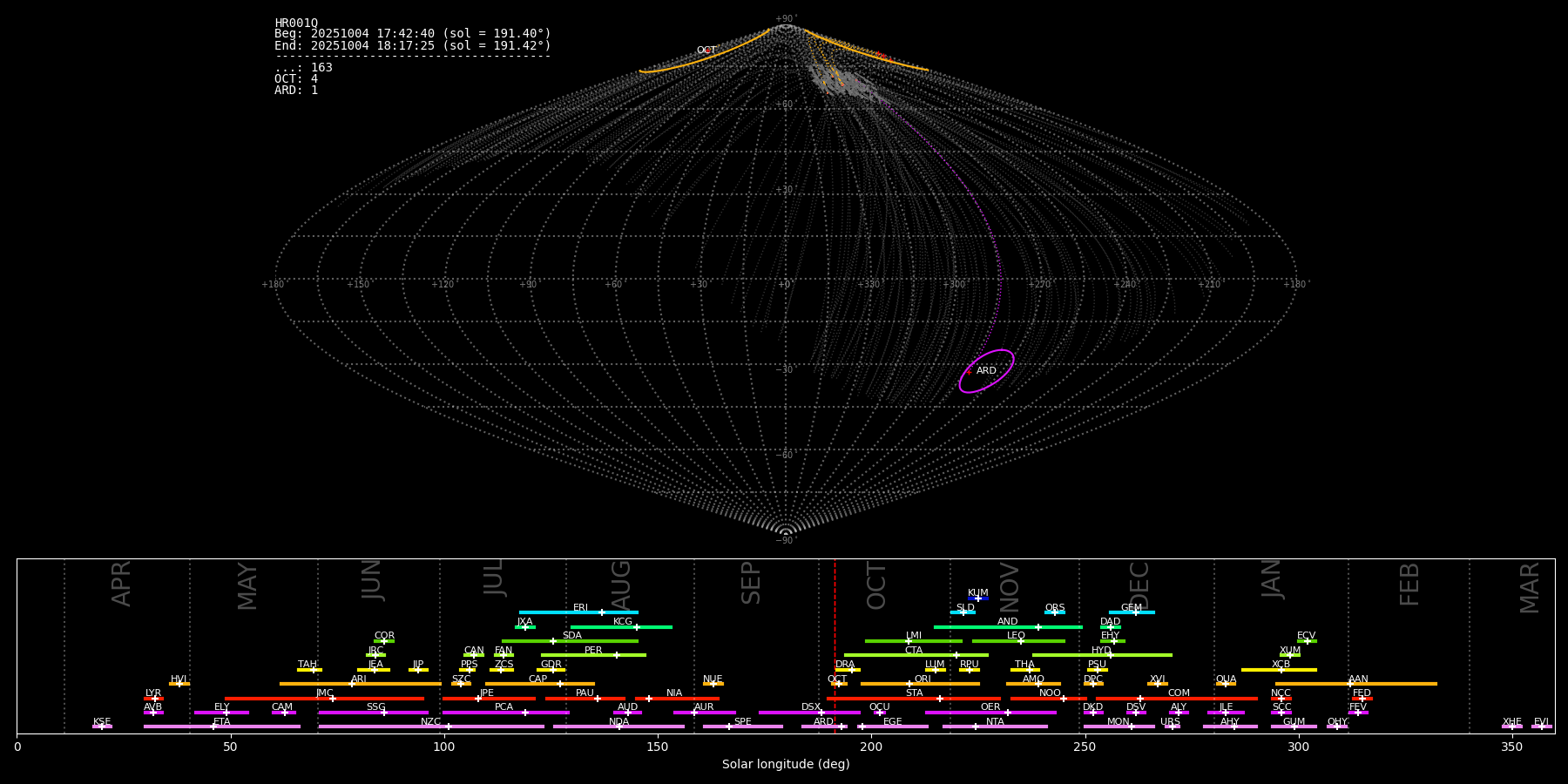Select the dark blue KUM shower bar

point(978,598)
